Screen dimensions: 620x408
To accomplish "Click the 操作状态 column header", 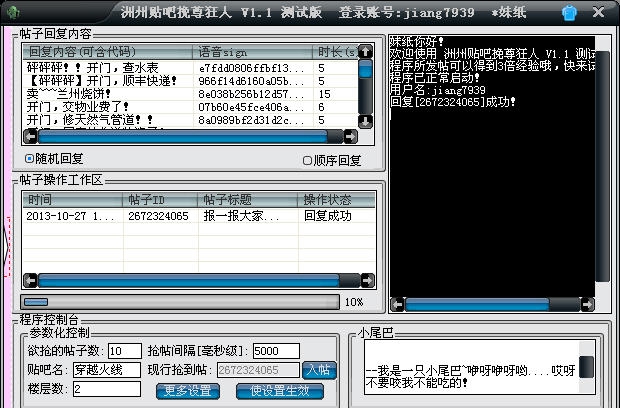I will pyautogui.click(x=336, y=200).
